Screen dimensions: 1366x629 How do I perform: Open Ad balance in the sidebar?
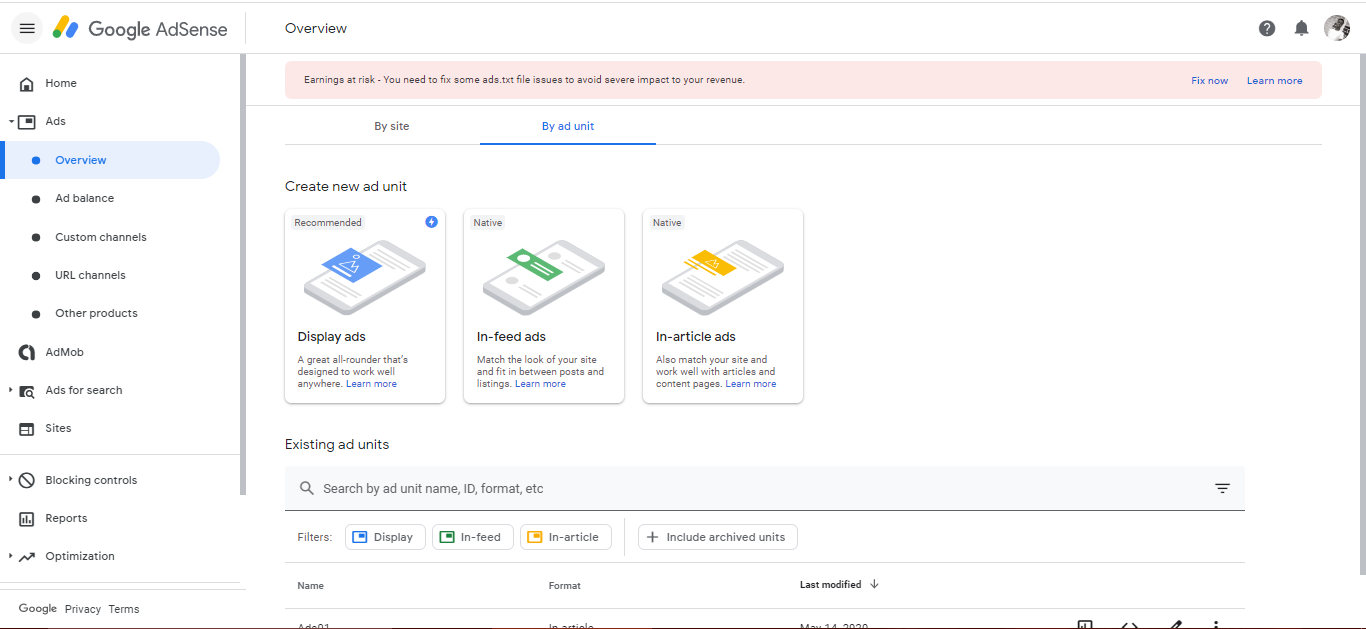point(84,198)
